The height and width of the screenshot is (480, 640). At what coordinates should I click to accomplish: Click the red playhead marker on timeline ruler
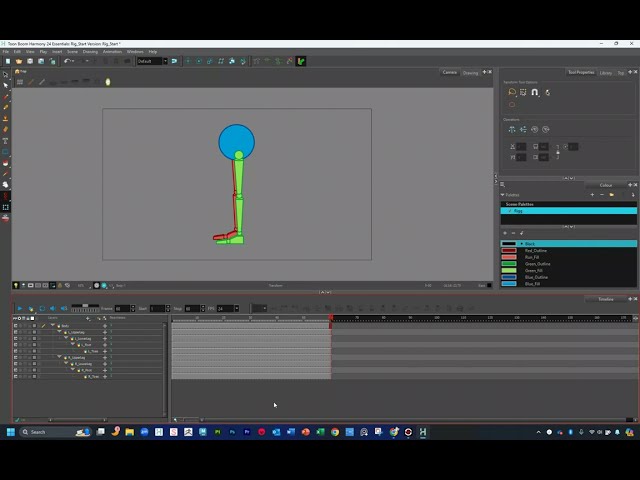tap(331, 318)
